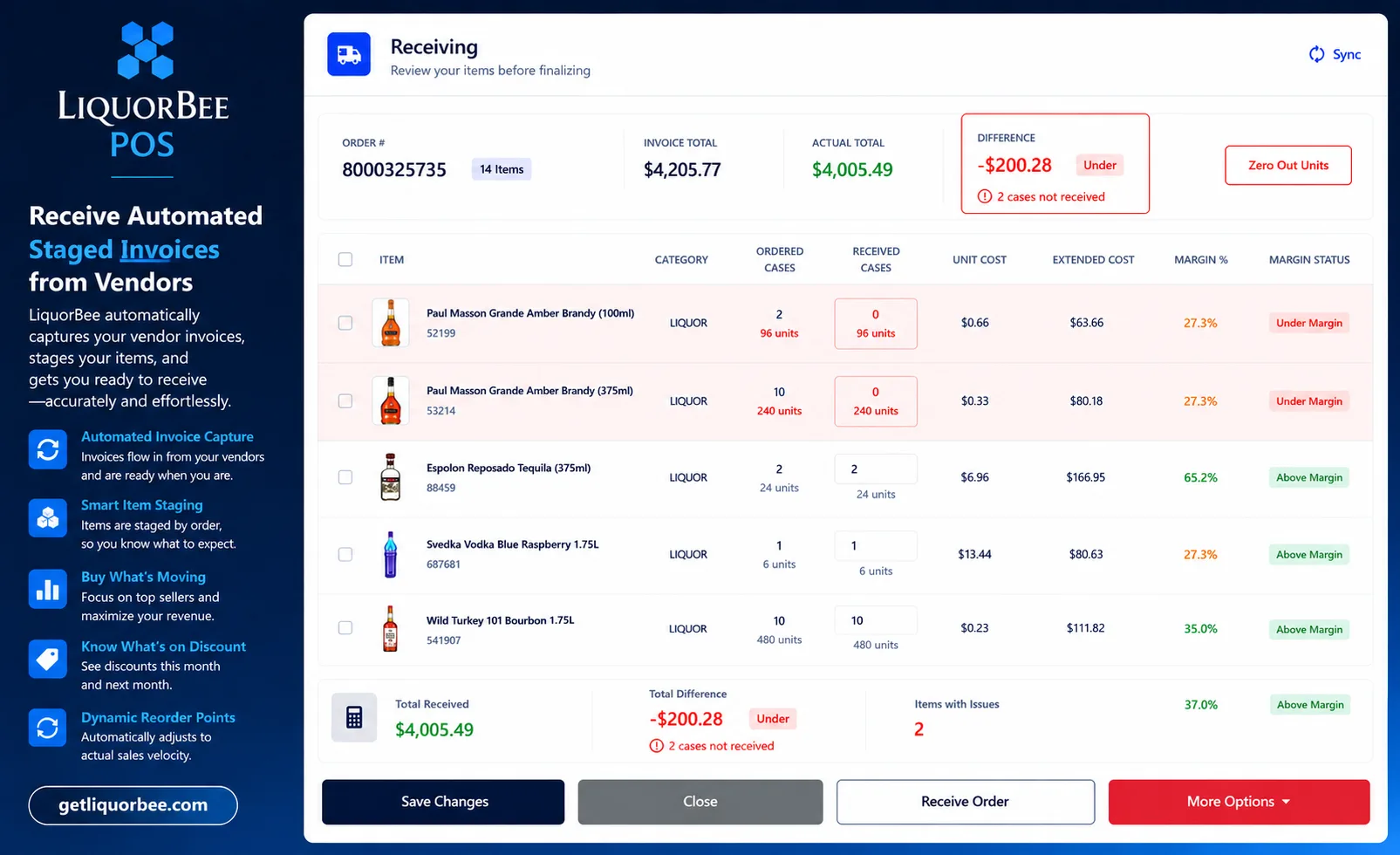Click the UNIT COST column header
The width and height of the screenshot is (1400, 855).
[980, 260]
